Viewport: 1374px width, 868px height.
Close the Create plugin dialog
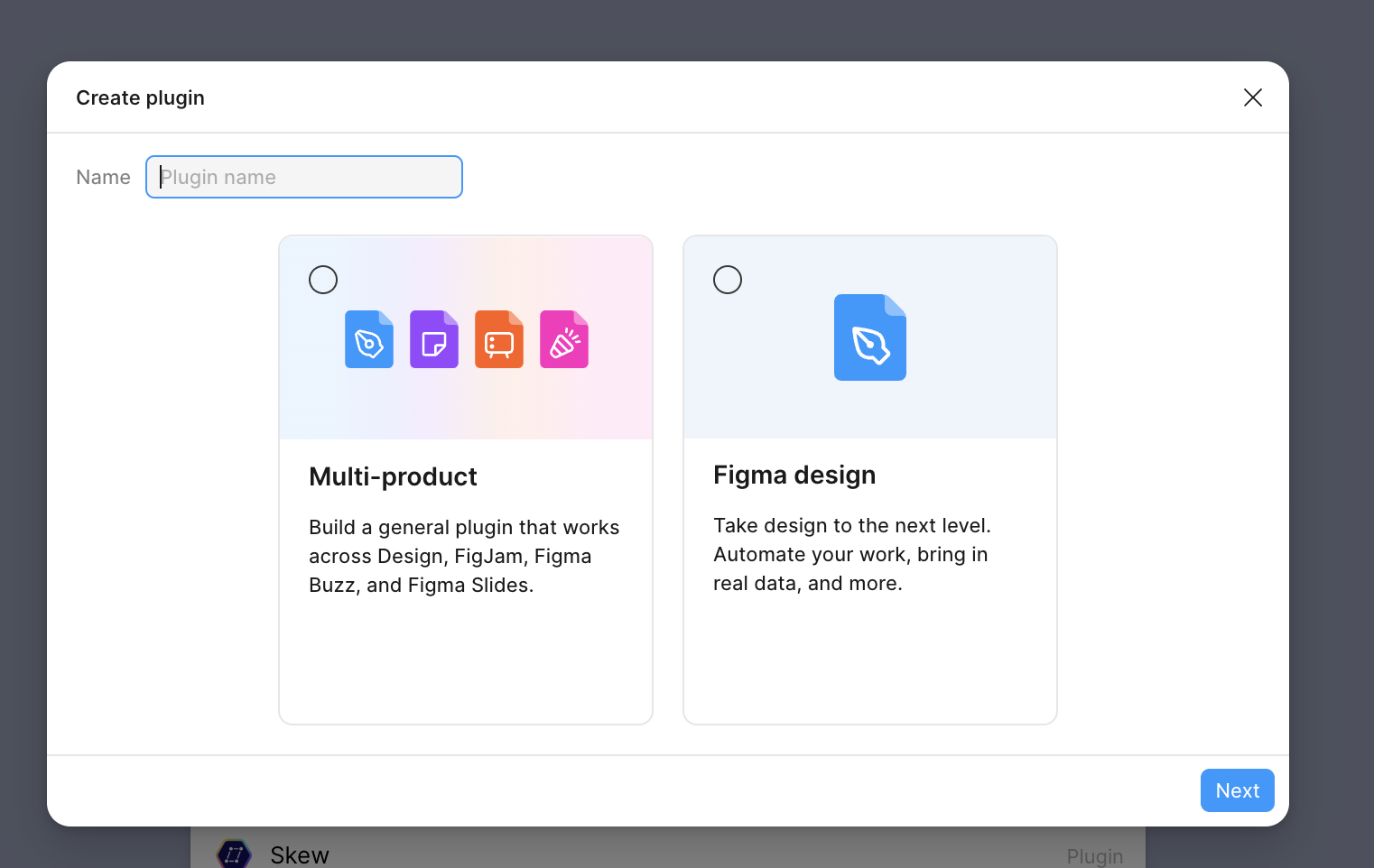1252,97
